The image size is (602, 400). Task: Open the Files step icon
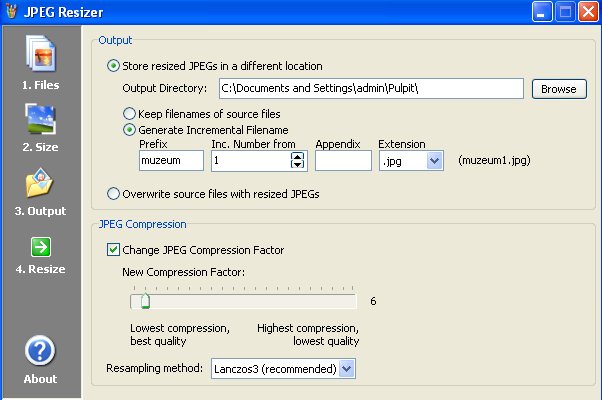tap(40, 55)
